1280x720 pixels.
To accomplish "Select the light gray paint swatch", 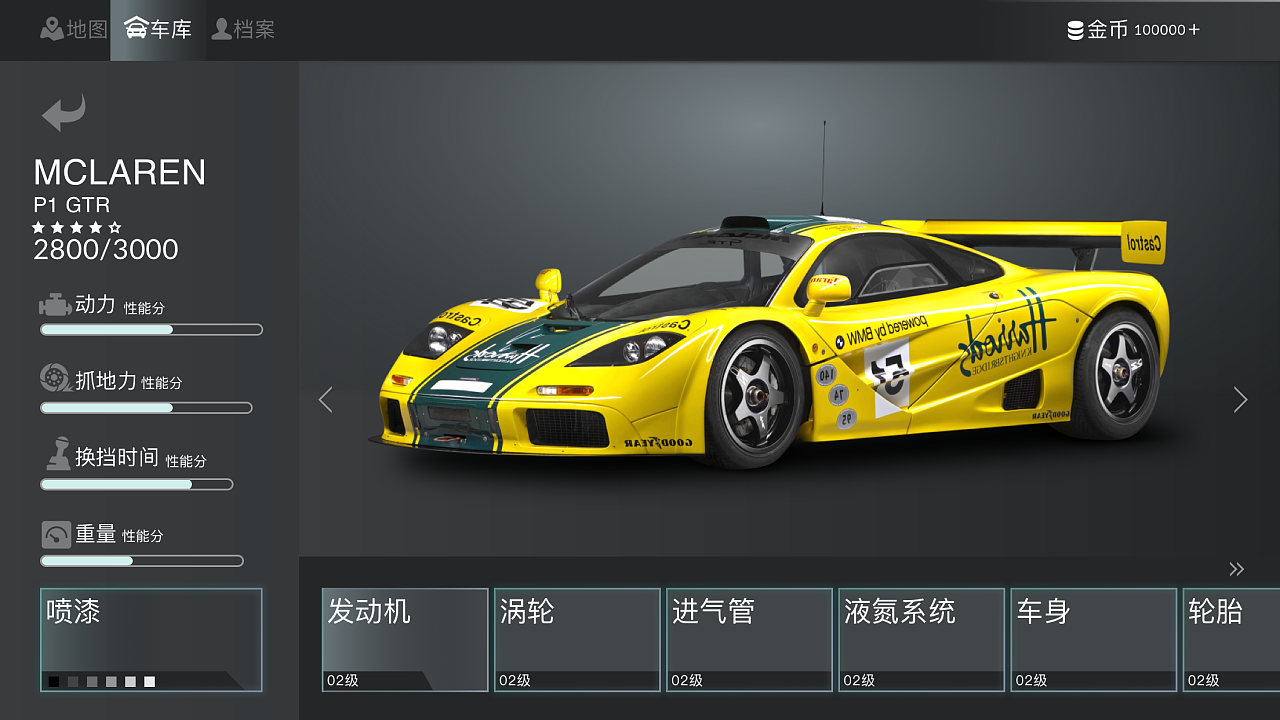I will [111, 682].
